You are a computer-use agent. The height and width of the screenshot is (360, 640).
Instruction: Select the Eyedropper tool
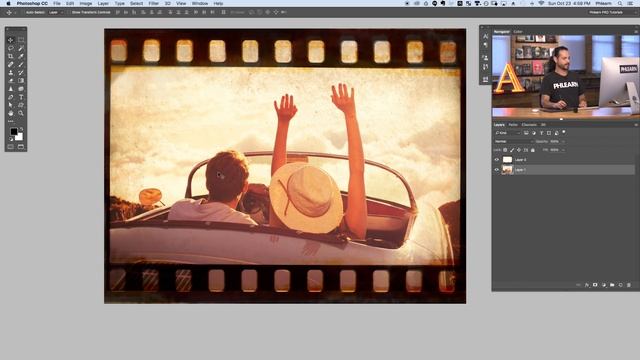pyautogui.click(x=21, y=56)
